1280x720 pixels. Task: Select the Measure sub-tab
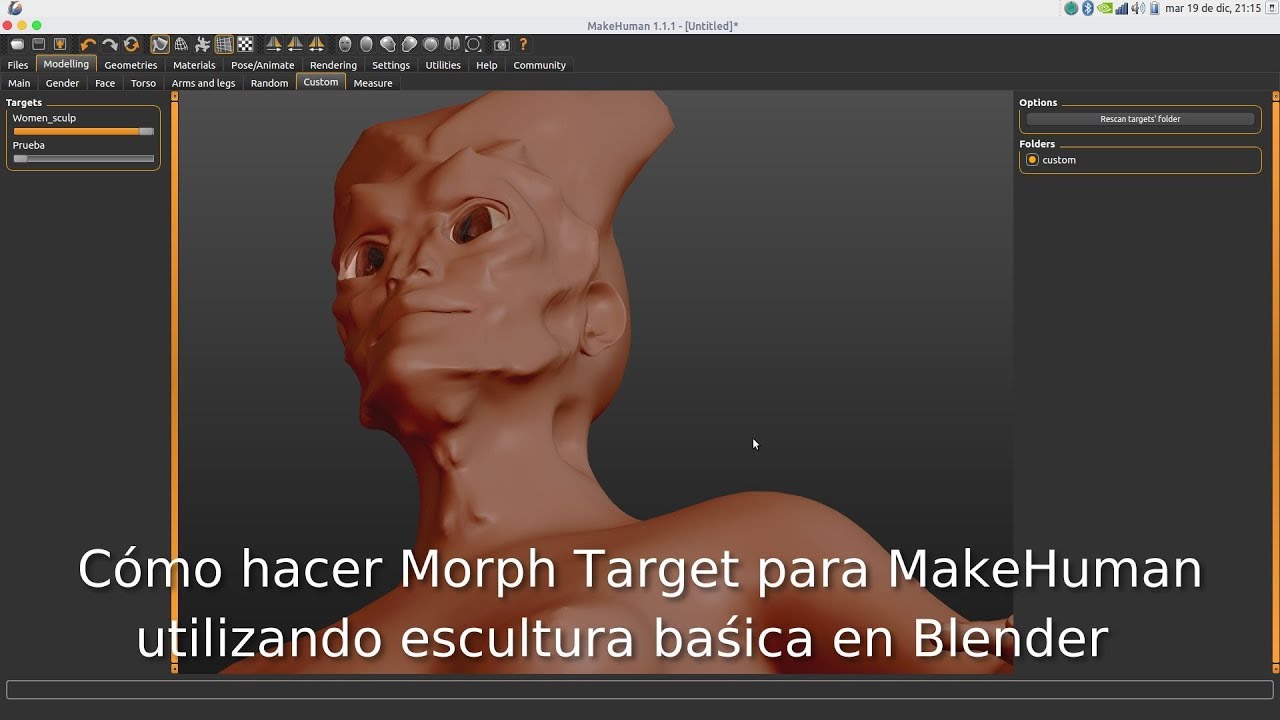(373, 83)
